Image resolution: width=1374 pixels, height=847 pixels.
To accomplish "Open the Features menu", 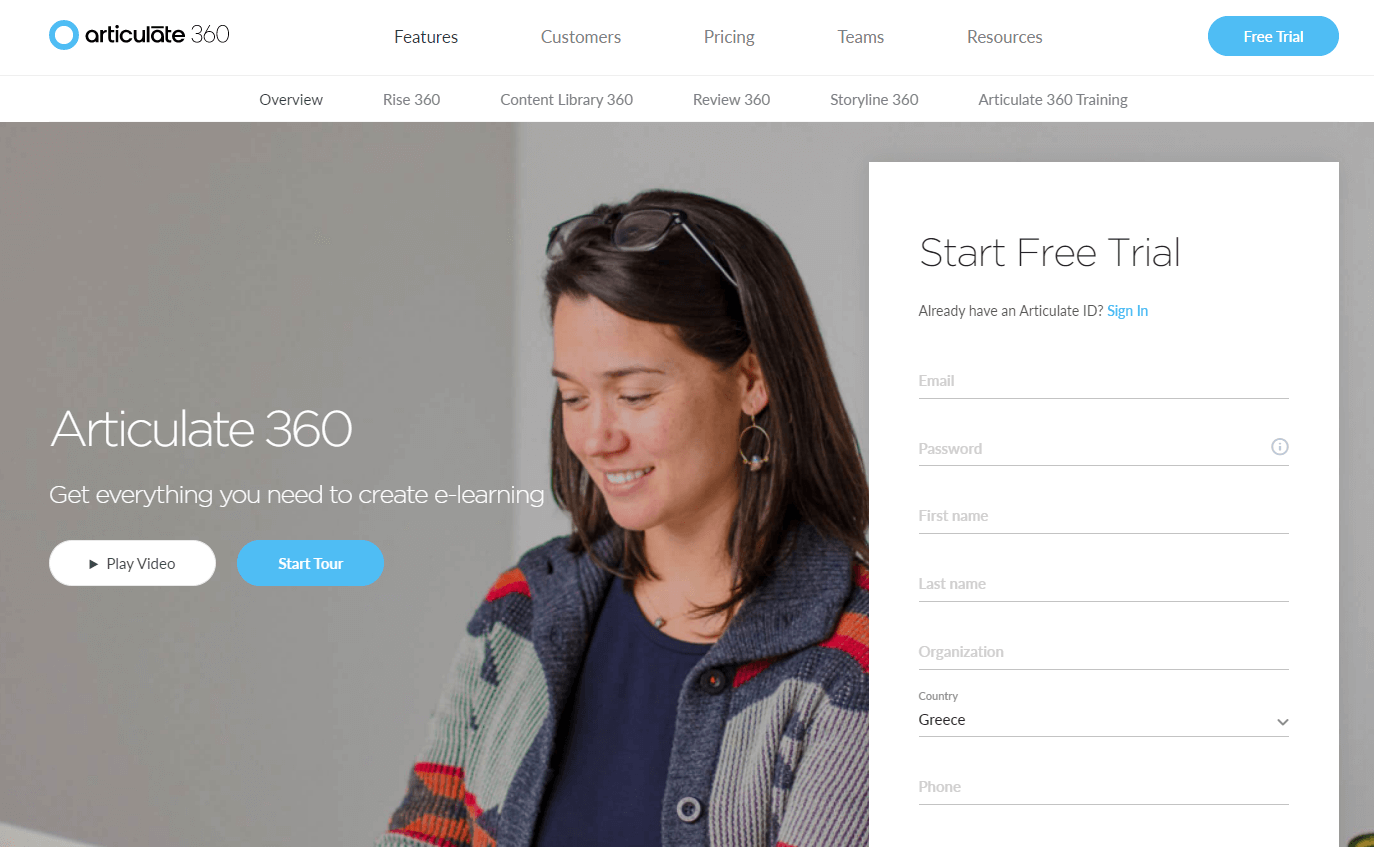I will tap(426, 37).
